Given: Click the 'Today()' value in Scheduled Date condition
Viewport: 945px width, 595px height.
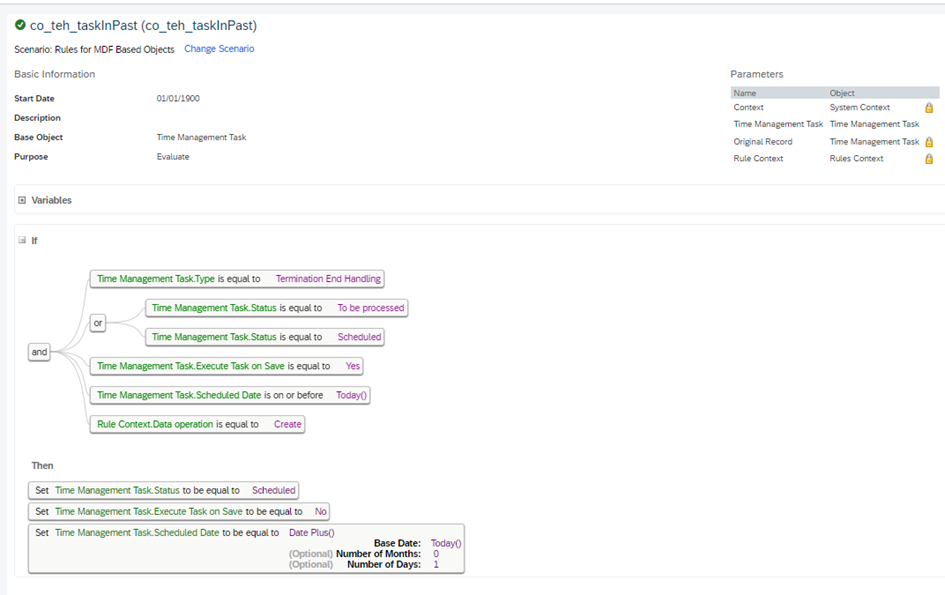Looking at the screenshot, I should coord(351,395).
